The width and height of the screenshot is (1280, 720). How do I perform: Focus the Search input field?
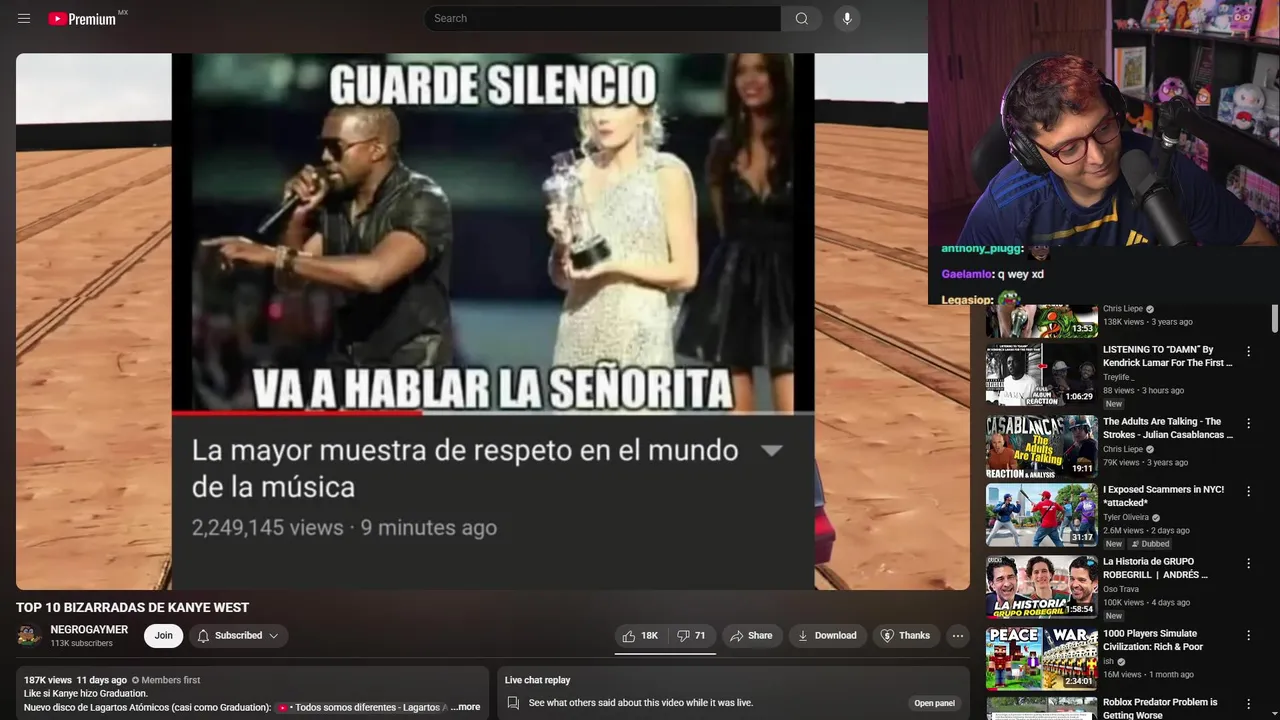603,18
